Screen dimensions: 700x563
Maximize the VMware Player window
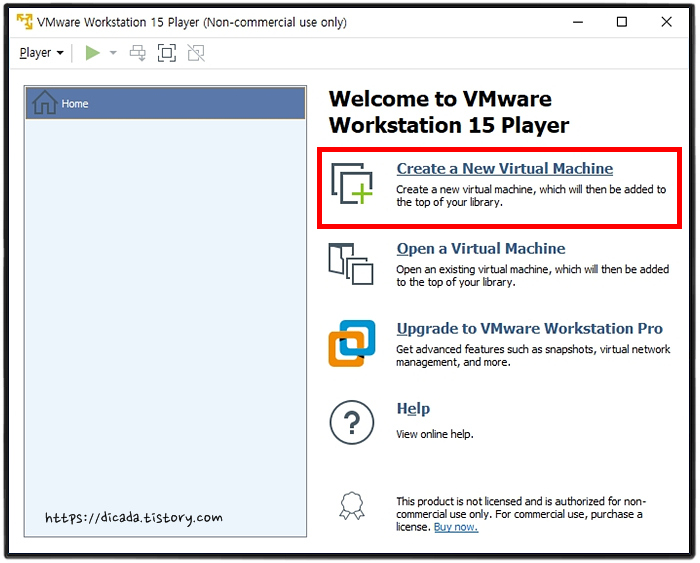pos(622,22)
